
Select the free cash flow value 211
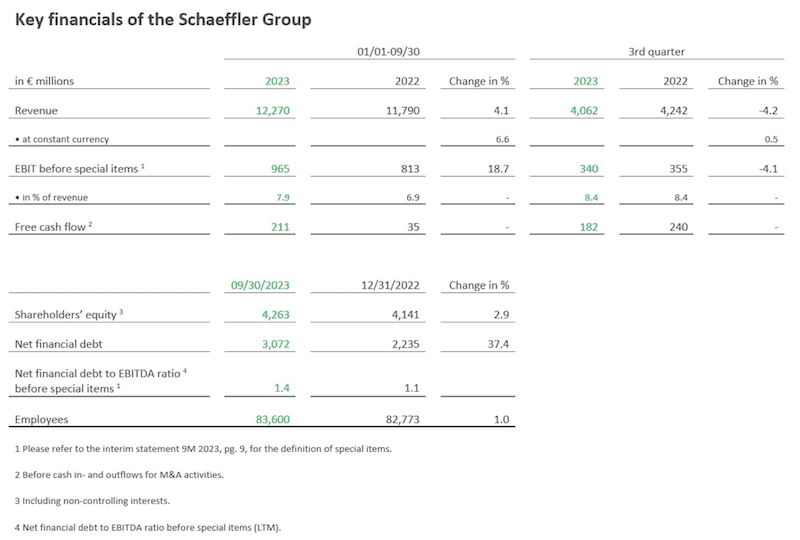[279, 227]
